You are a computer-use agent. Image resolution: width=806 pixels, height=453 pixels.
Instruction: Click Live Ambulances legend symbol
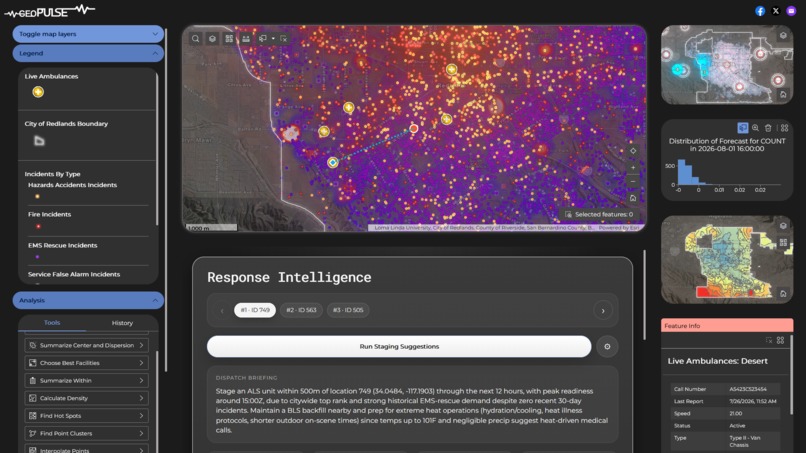tap(38, 92)
